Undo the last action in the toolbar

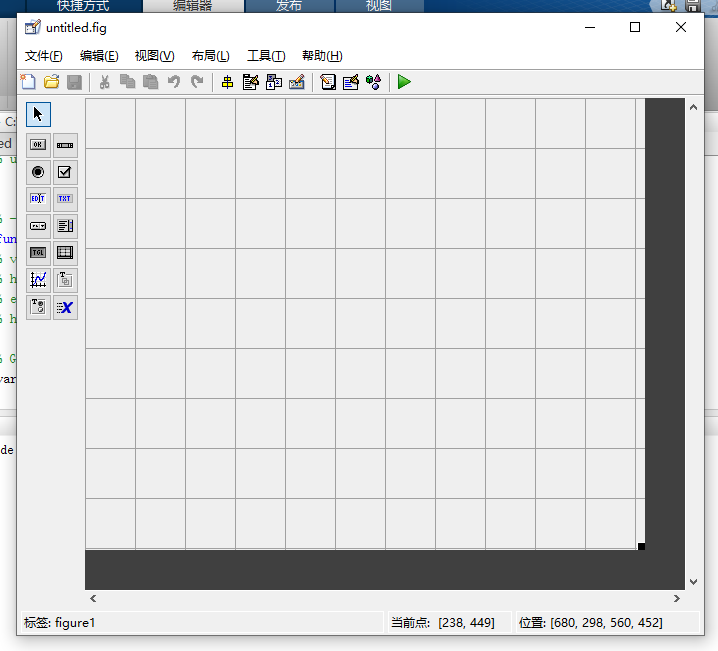(x=174, y=82)
